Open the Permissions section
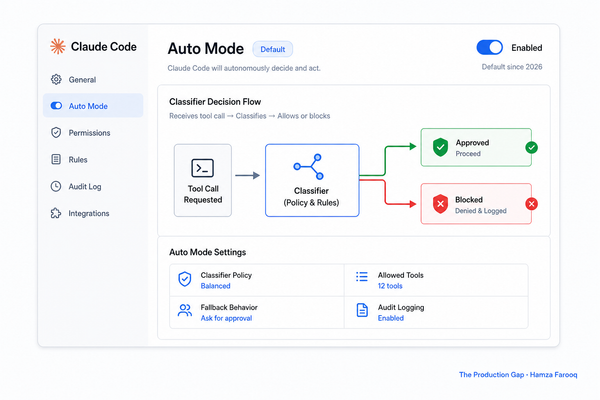Screen dimensions: 600x400 (x=93, y=132)
